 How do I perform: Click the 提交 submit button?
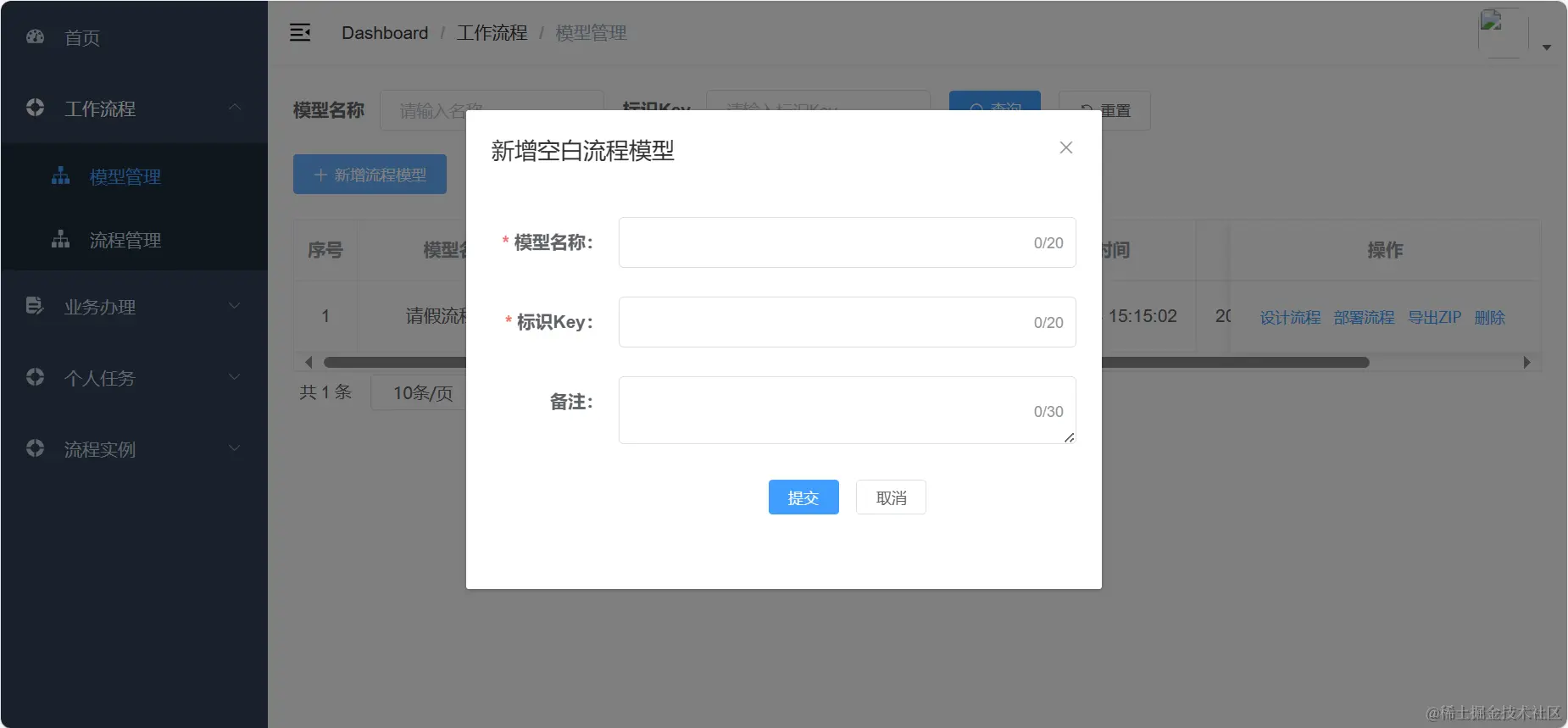pyautogui.click(x=803, y=497)
